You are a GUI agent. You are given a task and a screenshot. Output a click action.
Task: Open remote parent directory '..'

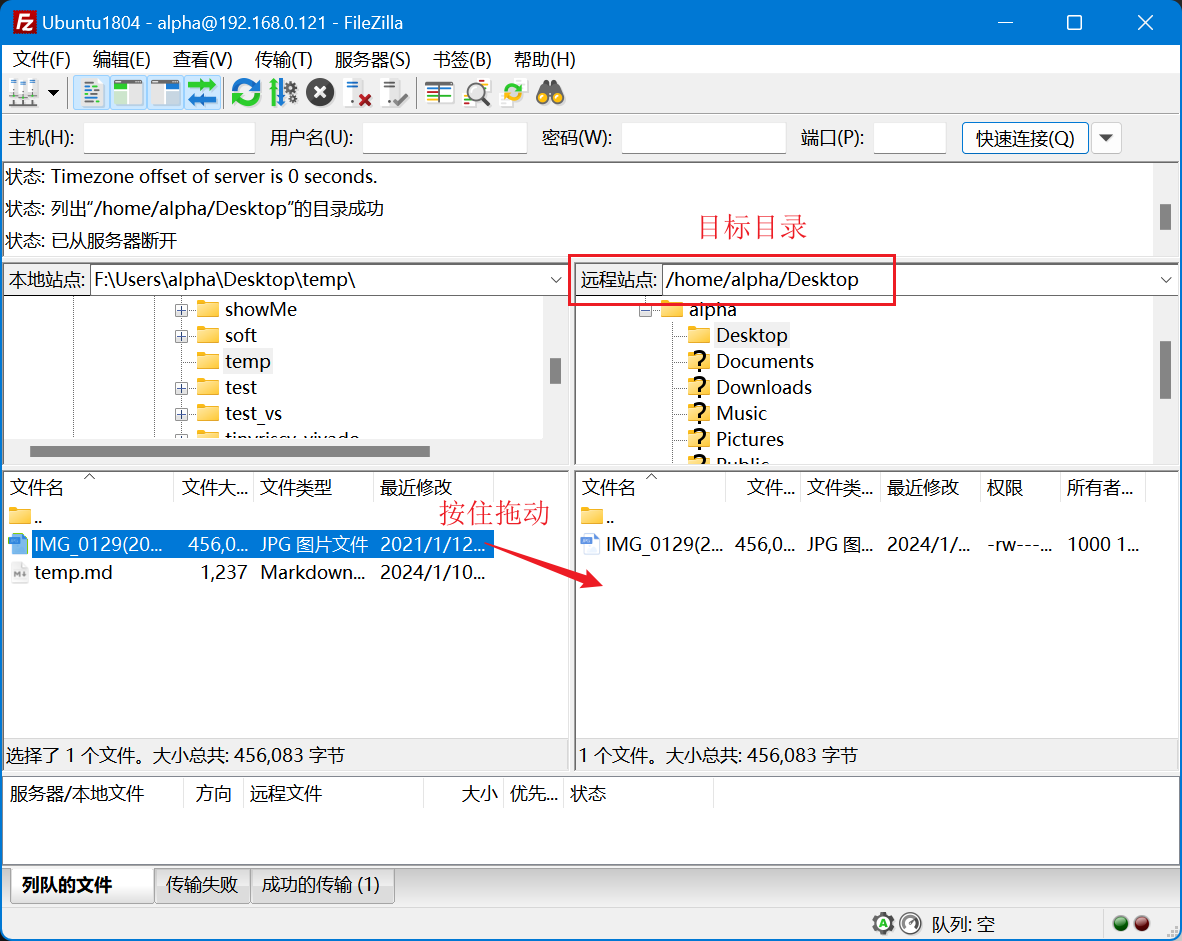click(x=598, y=516)
